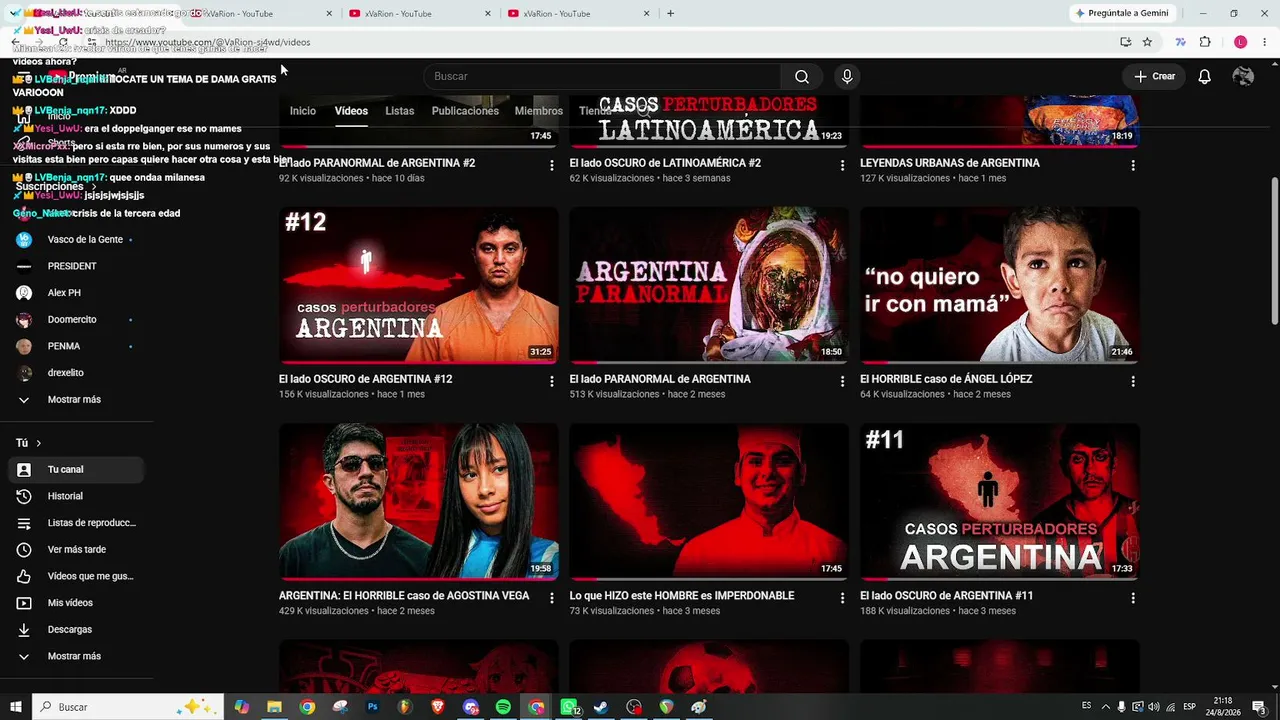Open WhatsApp from the taskbar
1280x720 pixels.
[x=569, y=707]
